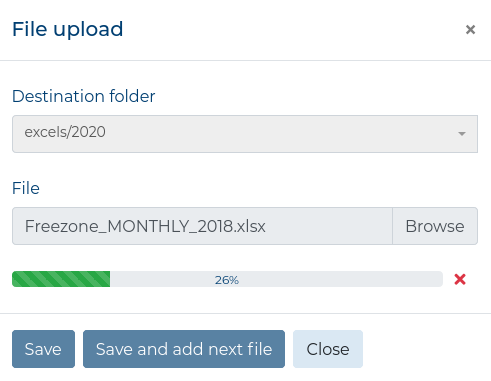Click the File field label
491x381 pixels.
(26, 188)
